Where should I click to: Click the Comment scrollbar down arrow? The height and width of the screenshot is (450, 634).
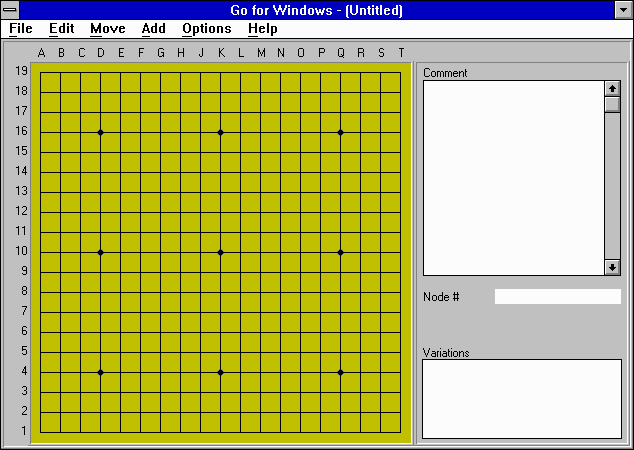(613, 267)
